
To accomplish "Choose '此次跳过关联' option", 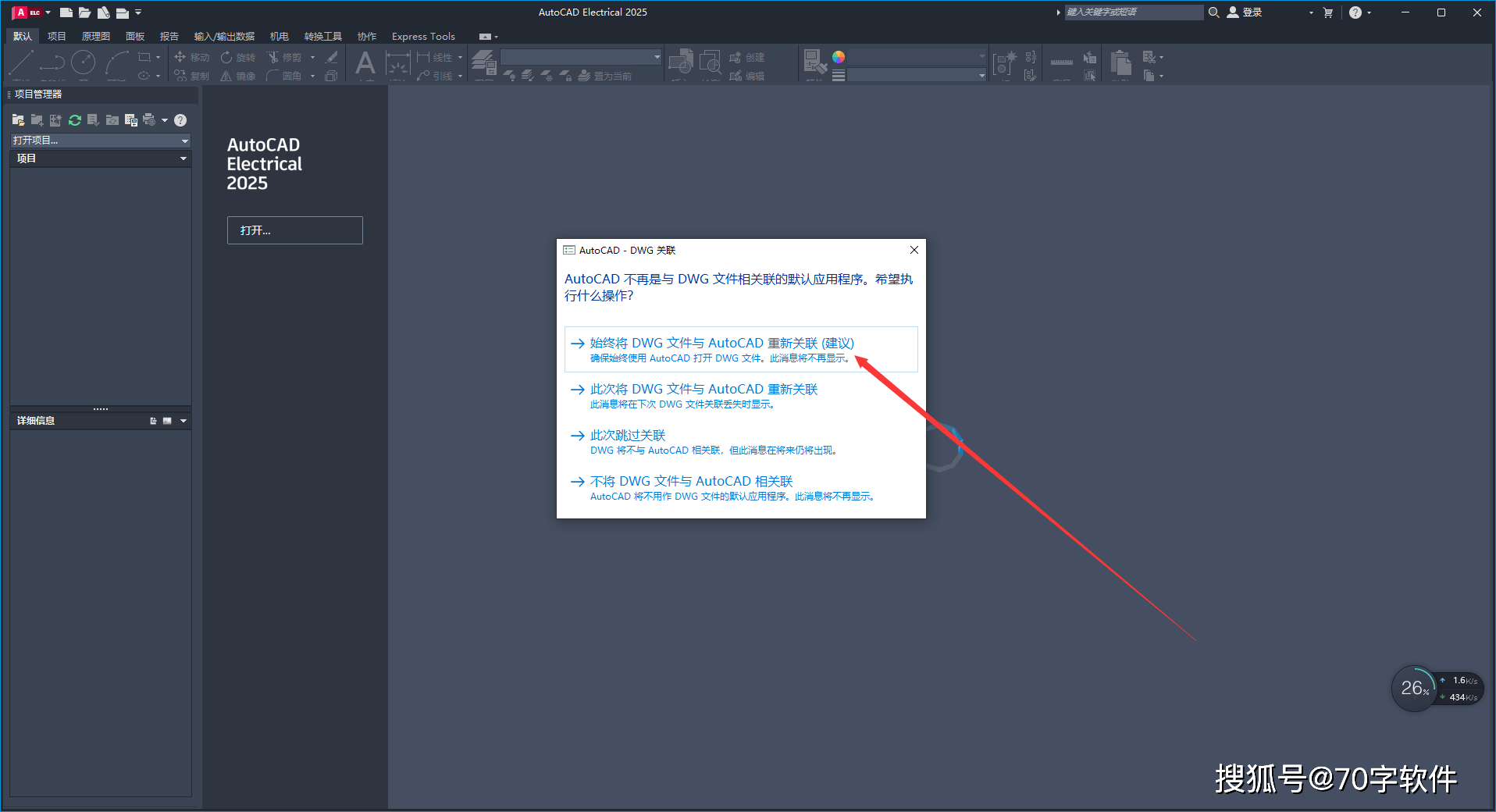I will click(741, 441).
